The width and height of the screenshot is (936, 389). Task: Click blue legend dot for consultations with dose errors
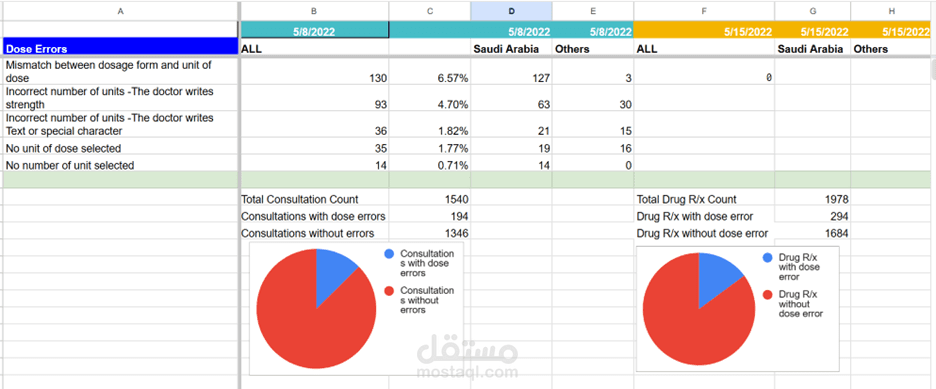point(389,254)
